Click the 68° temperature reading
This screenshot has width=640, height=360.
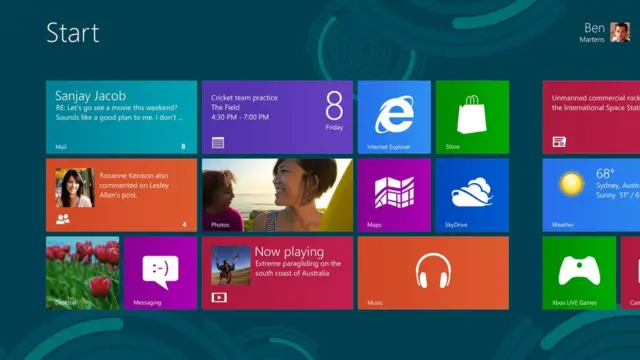pos(605,174)
